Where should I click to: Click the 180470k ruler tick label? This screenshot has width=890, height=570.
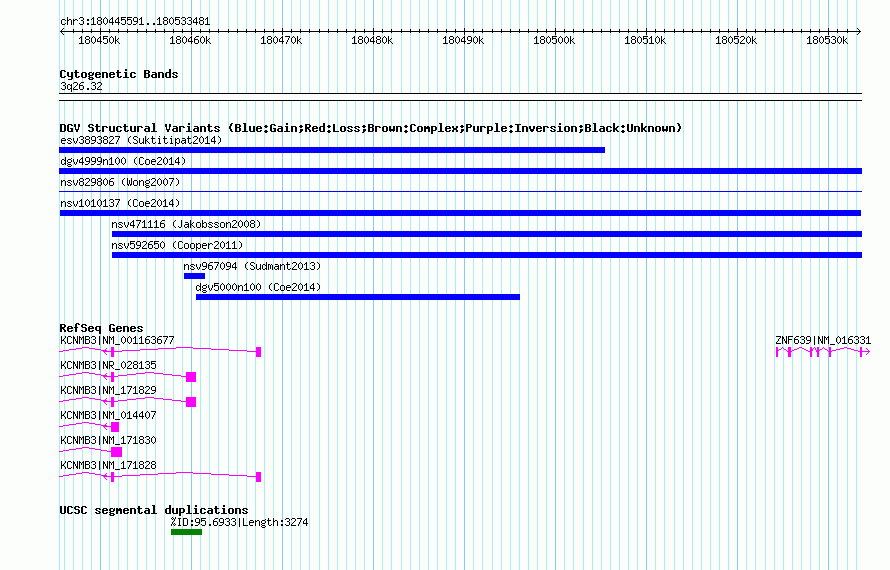pyautogui.click(x=281, y=40)
